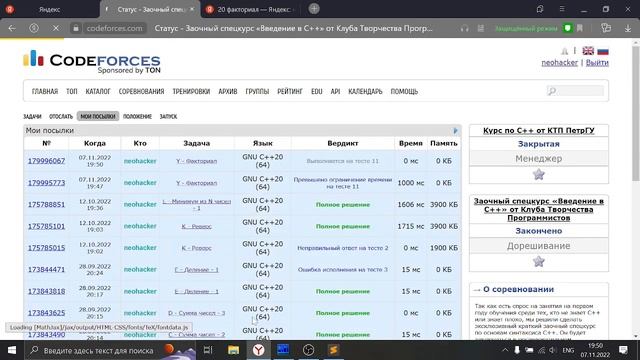Switch site language to English flag
The image size is (640, 360).
(588, 51)
